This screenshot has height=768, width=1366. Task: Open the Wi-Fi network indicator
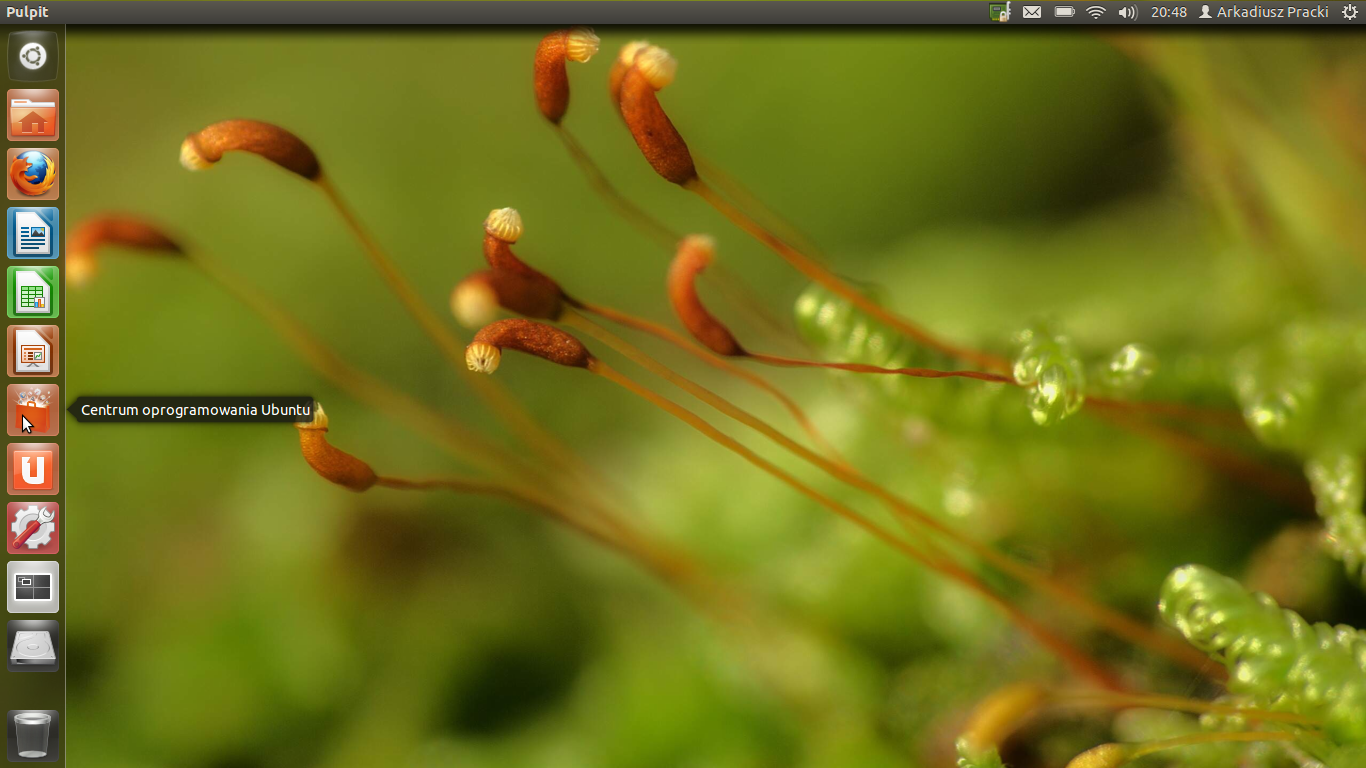pyautogui.click(x=1096, y=12)
